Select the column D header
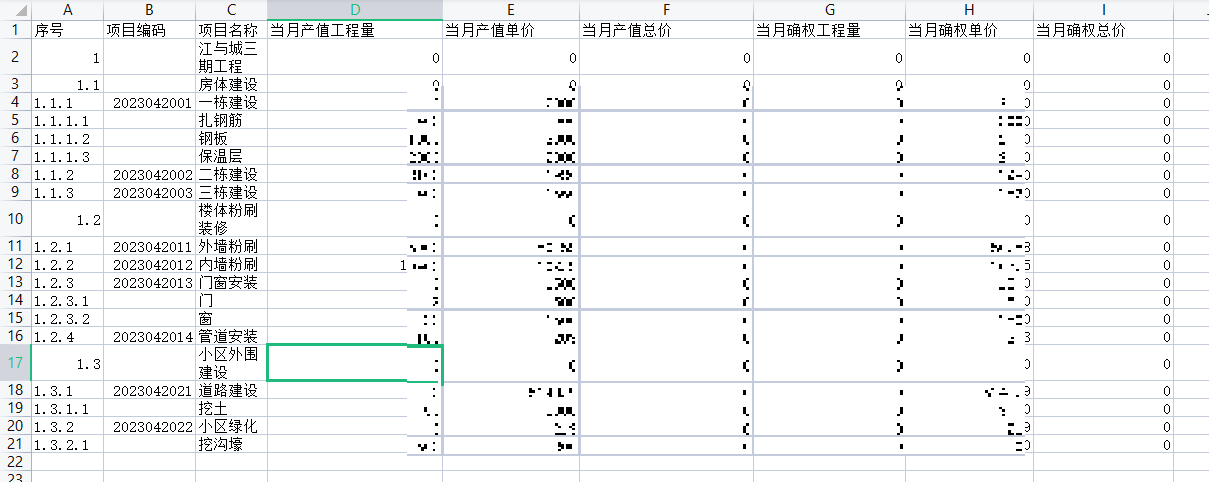1209x482 pixels. (x=355, y=9)
